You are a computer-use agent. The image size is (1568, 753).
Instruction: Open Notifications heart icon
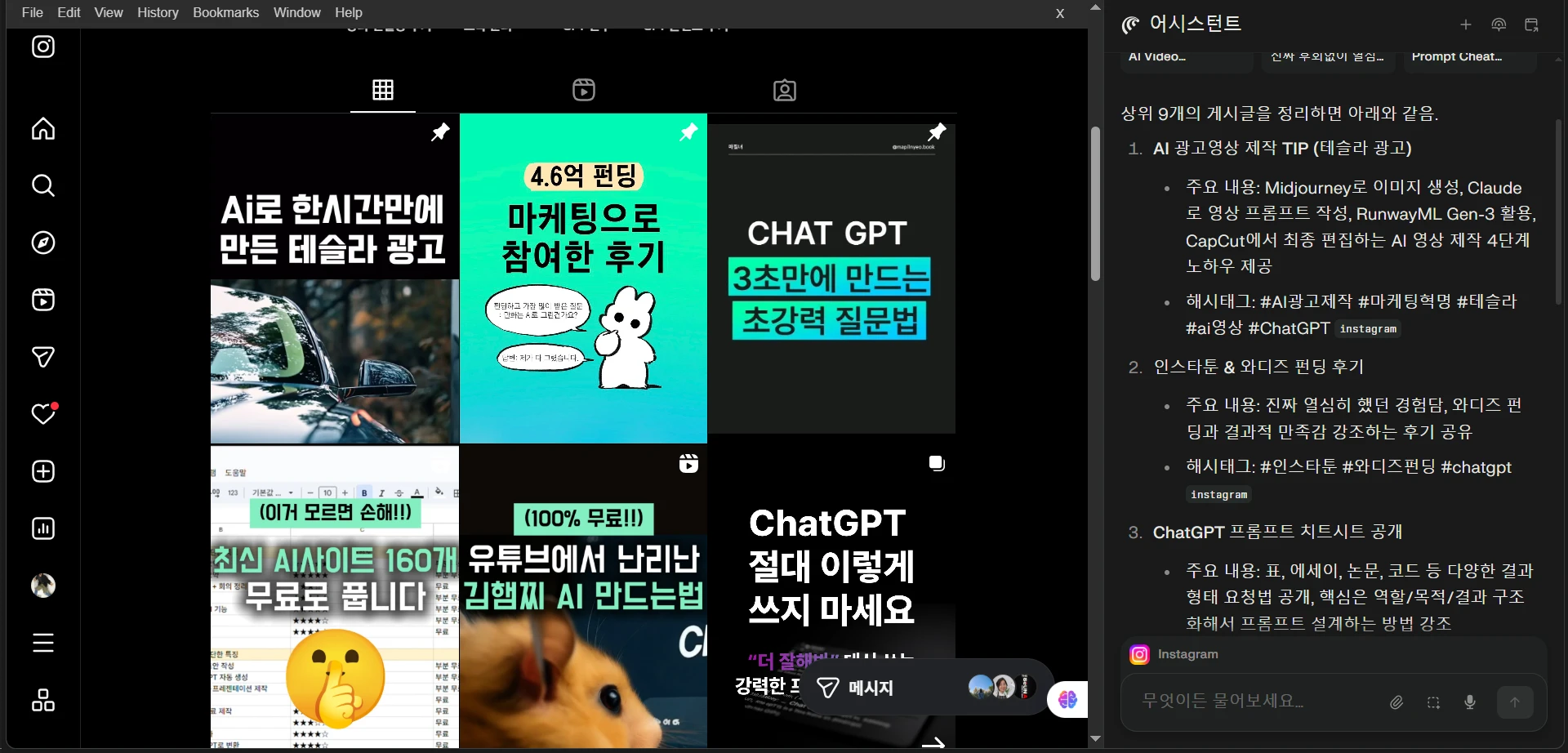pyautogui.click(x=43, y=415)
